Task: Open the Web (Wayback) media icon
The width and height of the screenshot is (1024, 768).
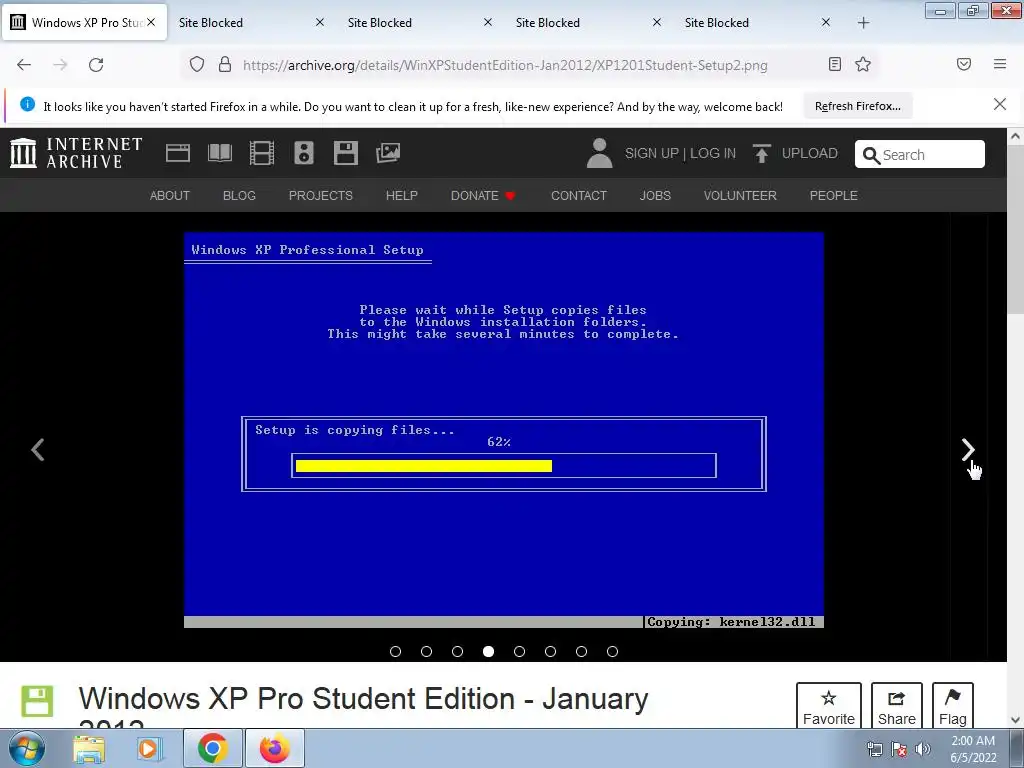Action: 178,153
